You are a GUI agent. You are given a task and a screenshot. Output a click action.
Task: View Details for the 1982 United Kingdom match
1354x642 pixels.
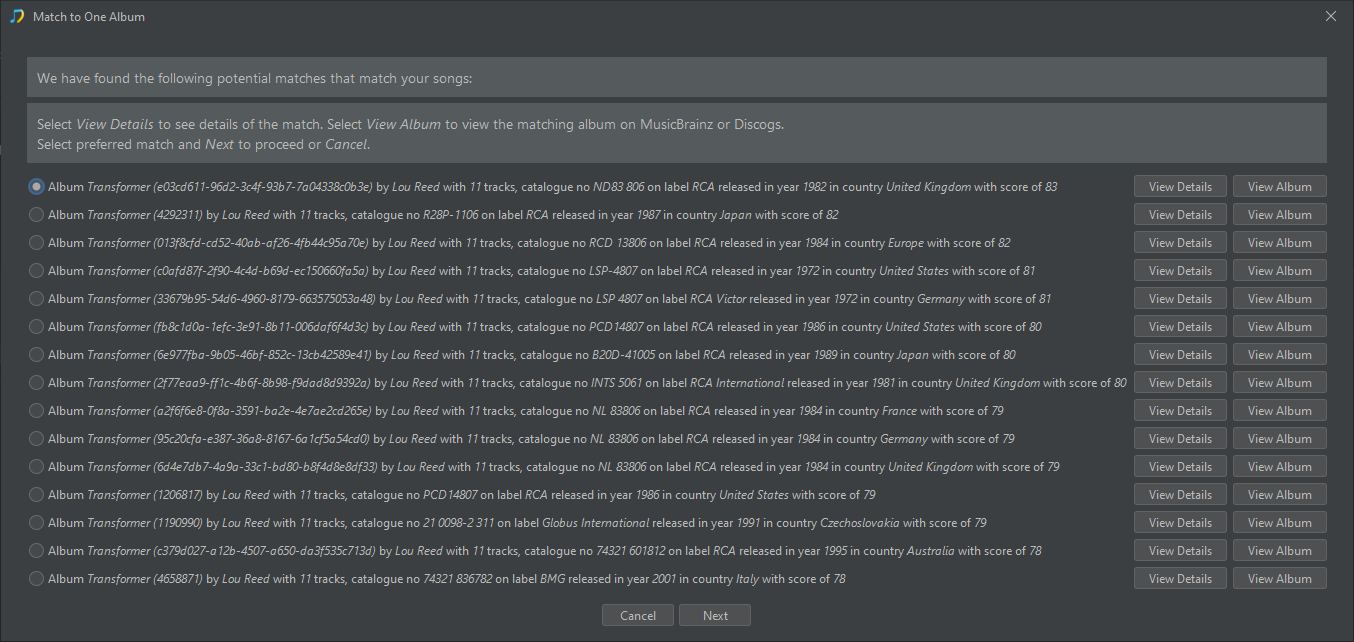1180,187
